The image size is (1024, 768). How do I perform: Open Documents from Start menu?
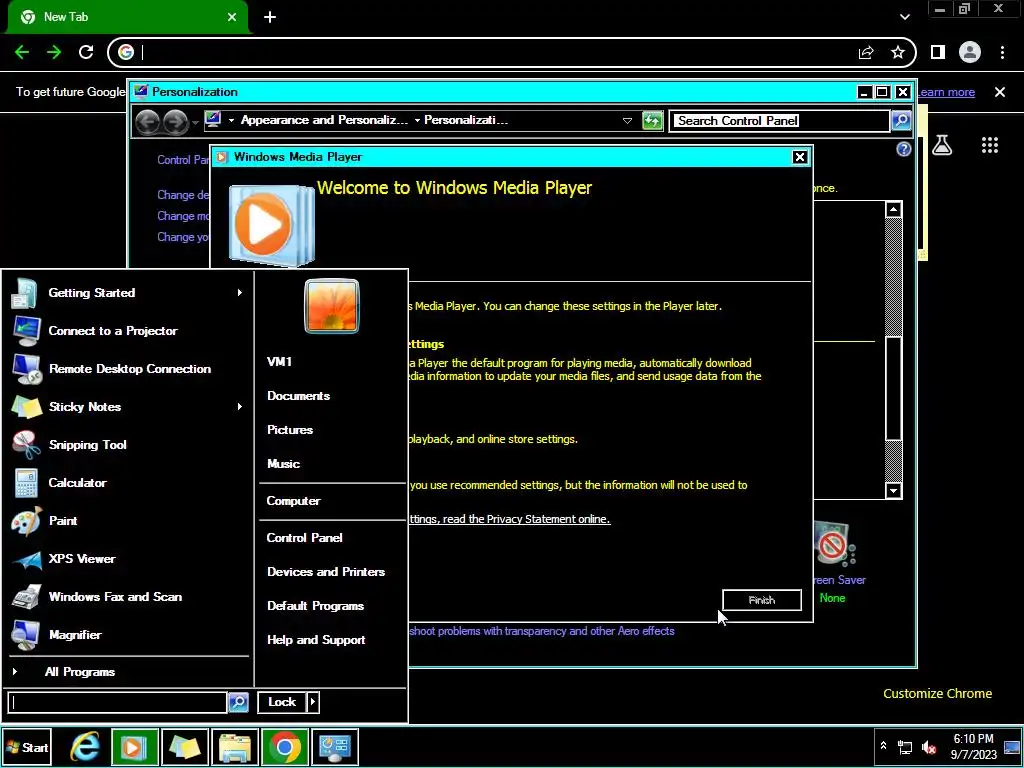coord(298,396)
